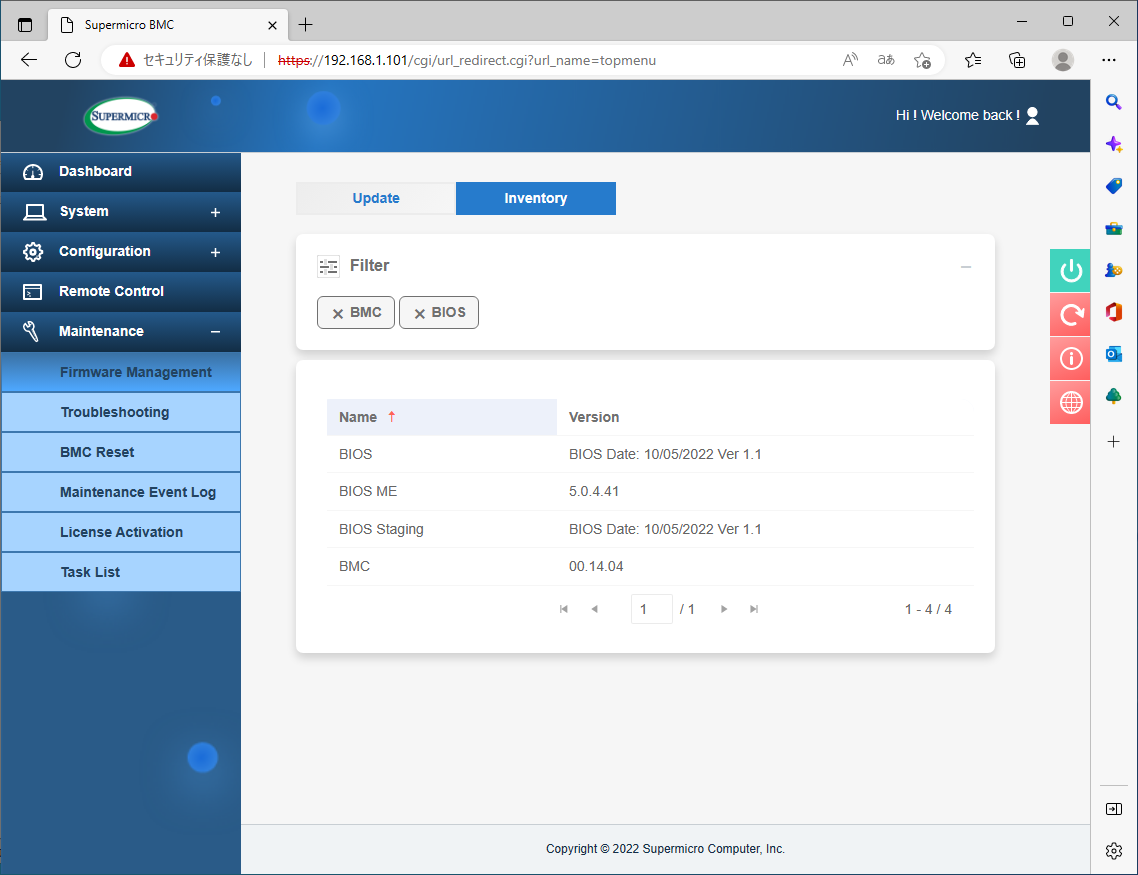Click the BIOS ME table row name

pyautogui.click(x=368, y=491)
